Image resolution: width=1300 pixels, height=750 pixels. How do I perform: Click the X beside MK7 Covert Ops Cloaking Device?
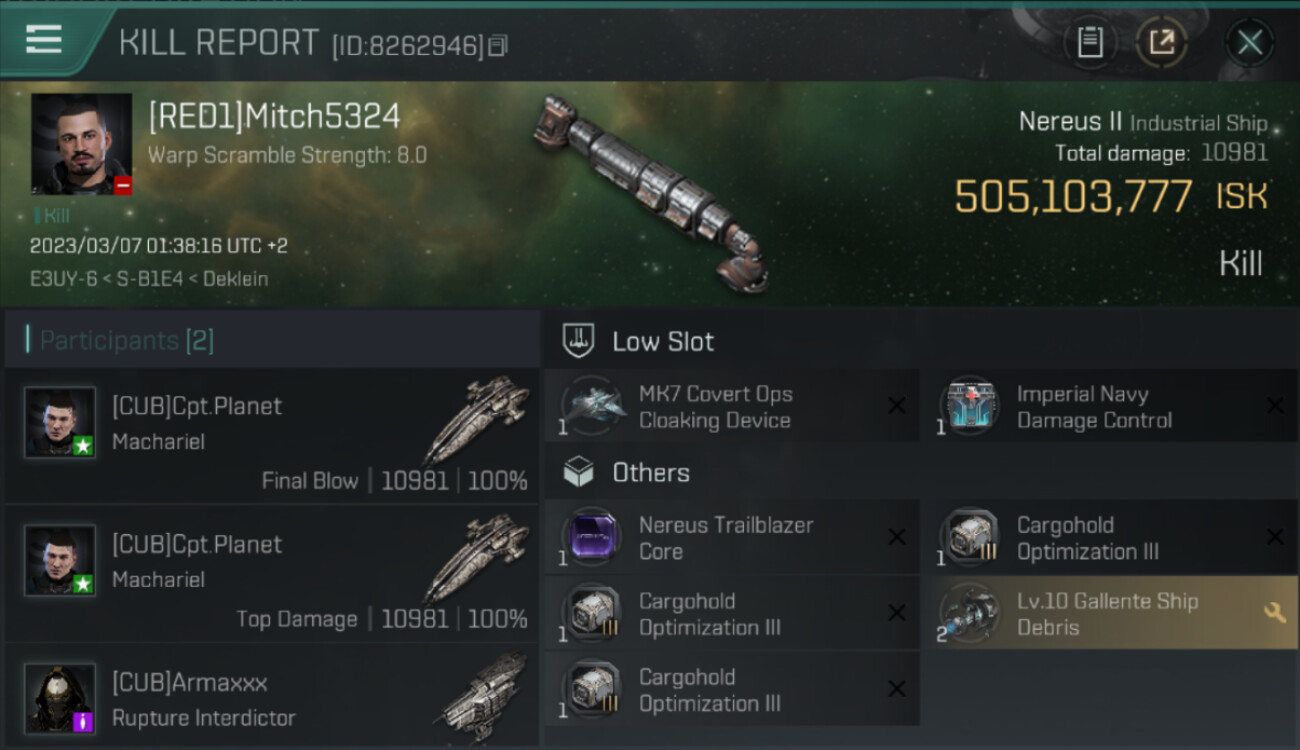pos(897,405)
